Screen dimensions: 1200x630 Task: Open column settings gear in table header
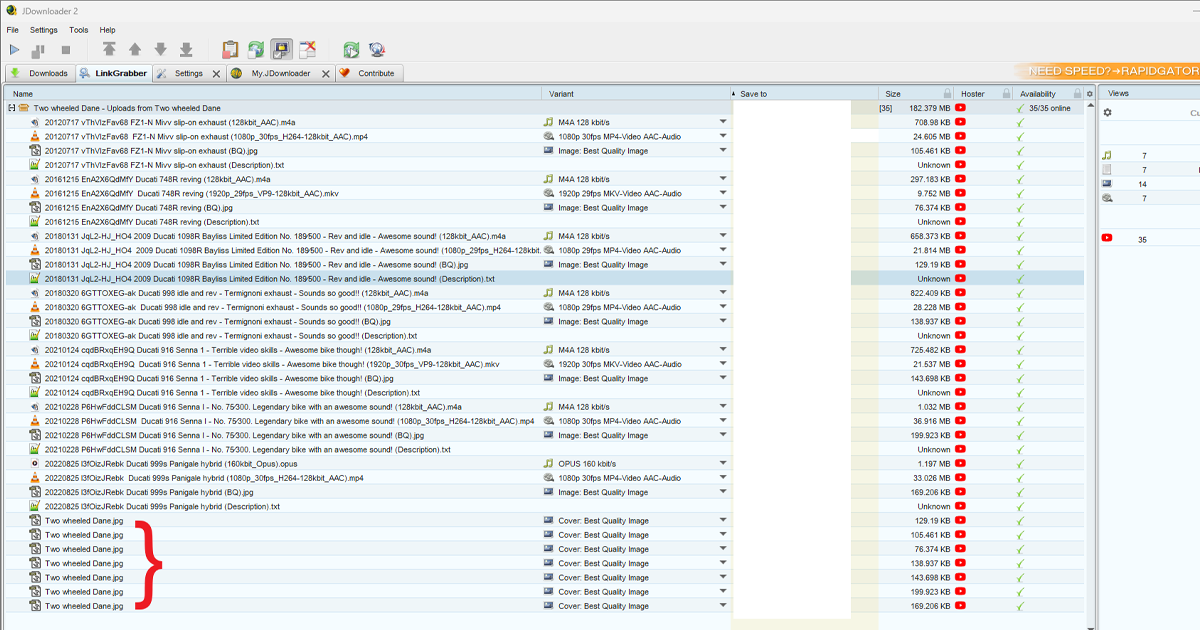pos(1090,94)
